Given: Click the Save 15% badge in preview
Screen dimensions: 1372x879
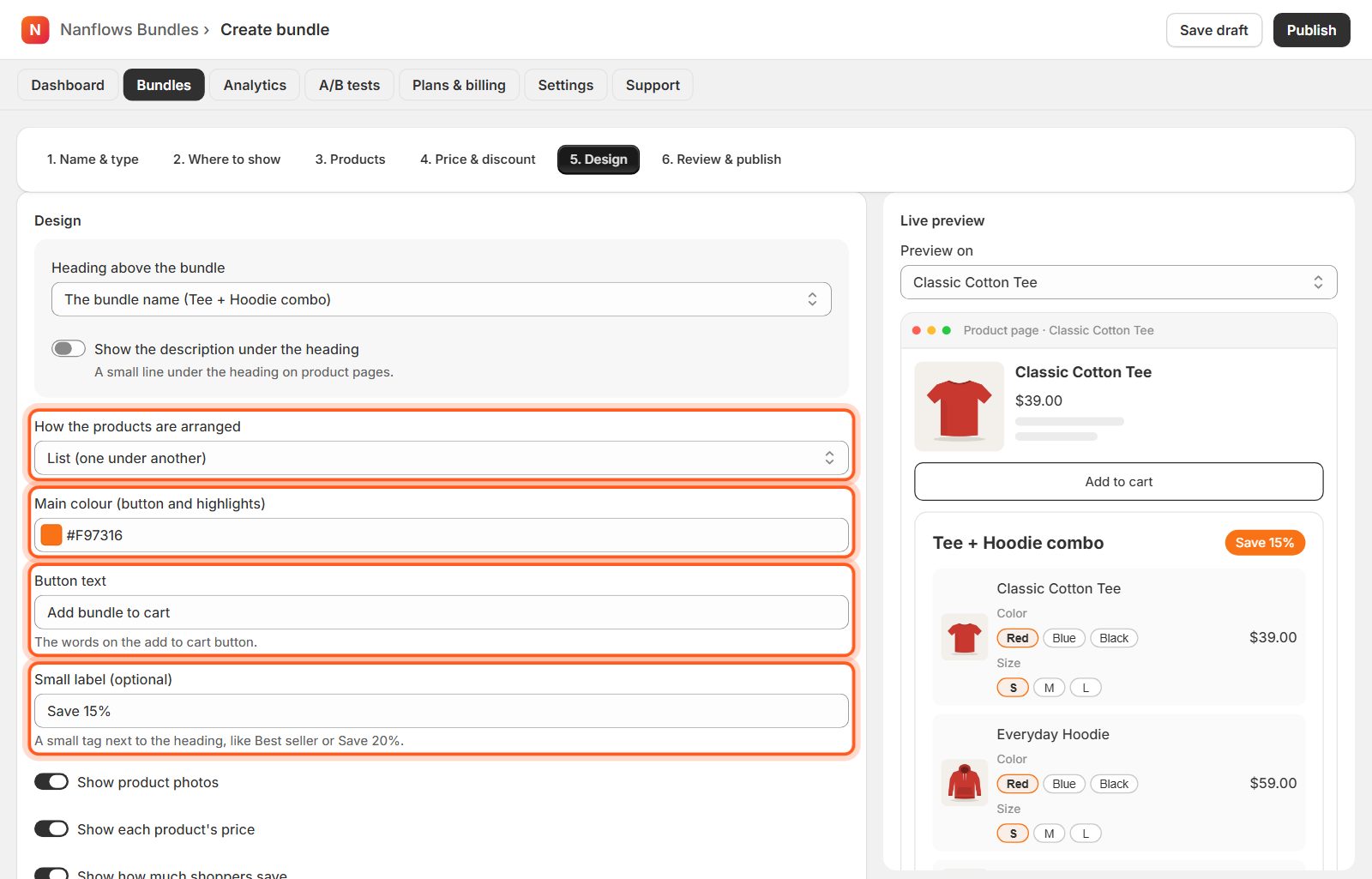Looking at the screenshot, I should (1265, 543).
